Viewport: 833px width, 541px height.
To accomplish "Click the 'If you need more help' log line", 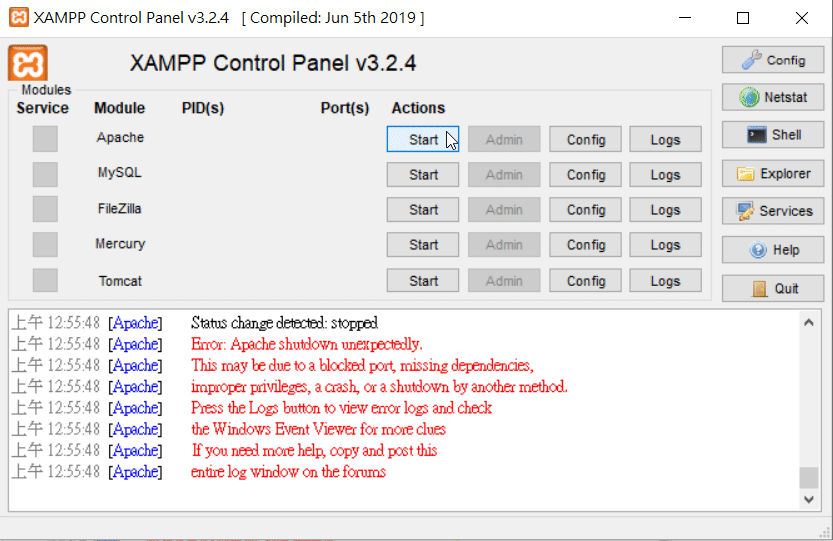I will pos(314,450).
